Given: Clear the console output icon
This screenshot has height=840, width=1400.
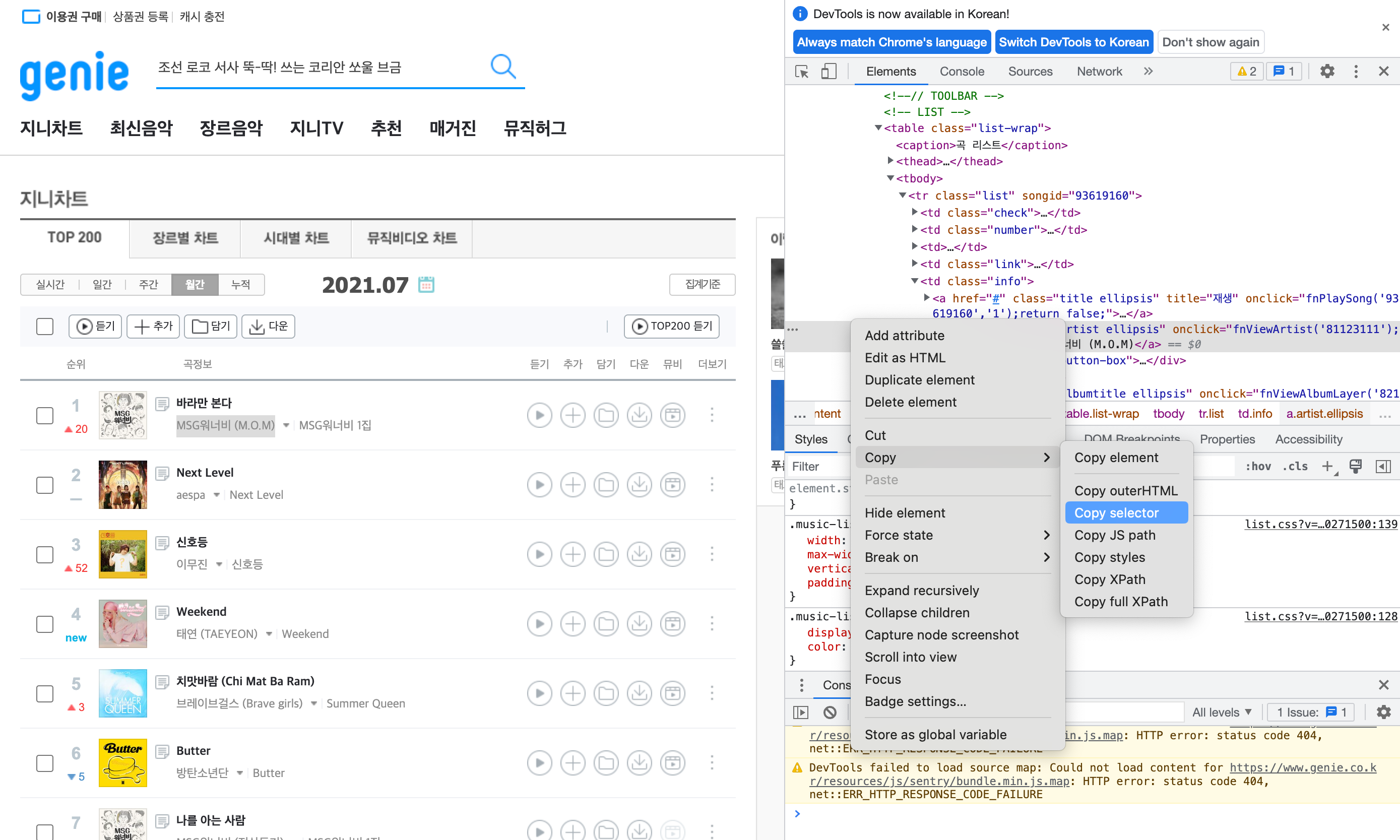Looking at the screenshot, I should (830, 712).
